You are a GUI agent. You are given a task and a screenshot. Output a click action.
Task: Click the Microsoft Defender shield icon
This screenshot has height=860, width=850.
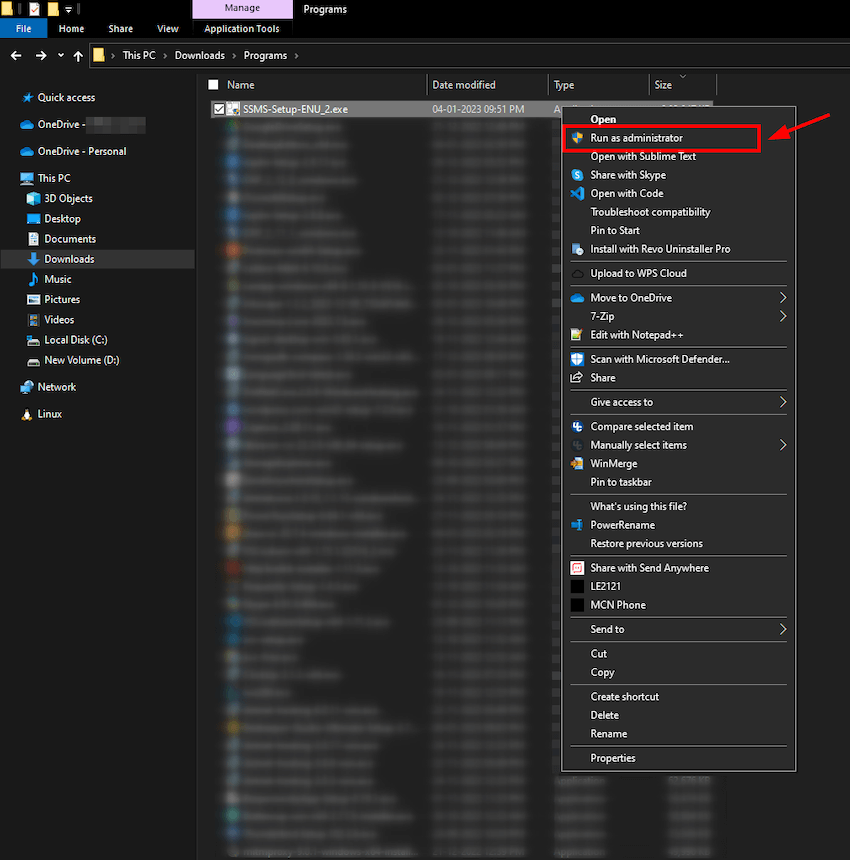[577, 359]
